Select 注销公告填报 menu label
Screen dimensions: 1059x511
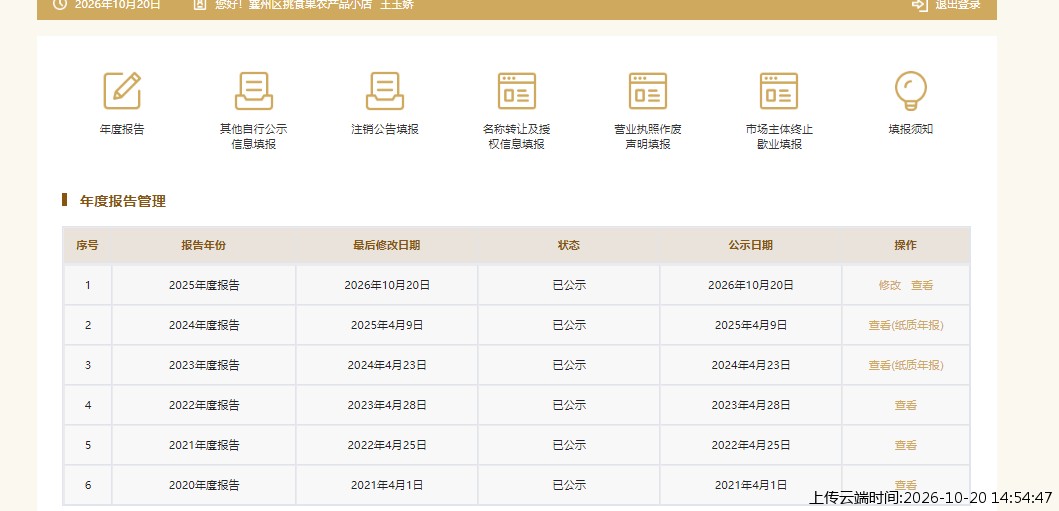[x=385, y=129]
